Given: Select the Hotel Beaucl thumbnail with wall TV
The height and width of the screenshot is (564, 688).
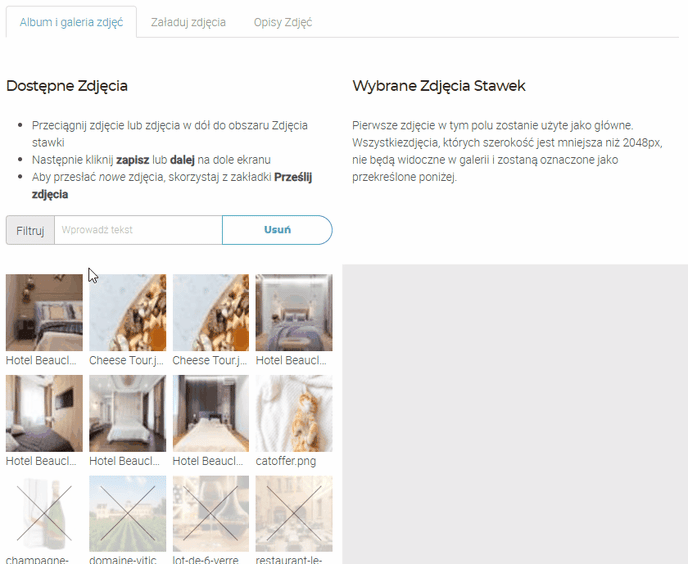Looking at the screenshot, I should [44, 413].
